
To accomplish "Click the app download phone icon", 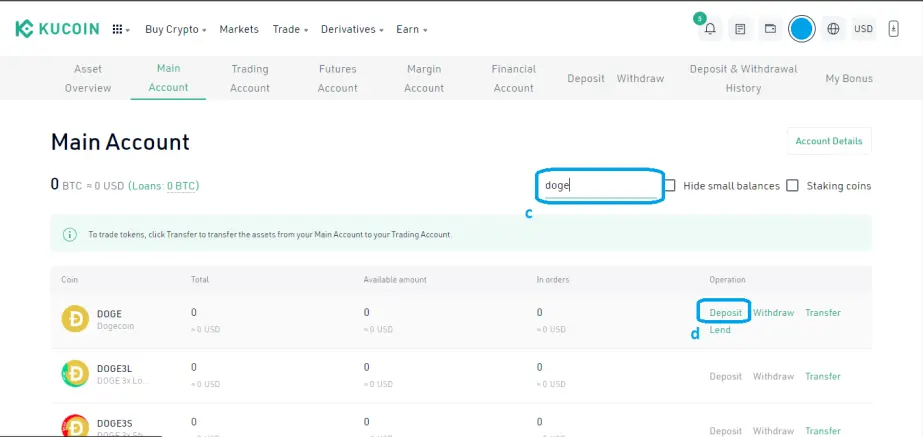I will 894,29.
